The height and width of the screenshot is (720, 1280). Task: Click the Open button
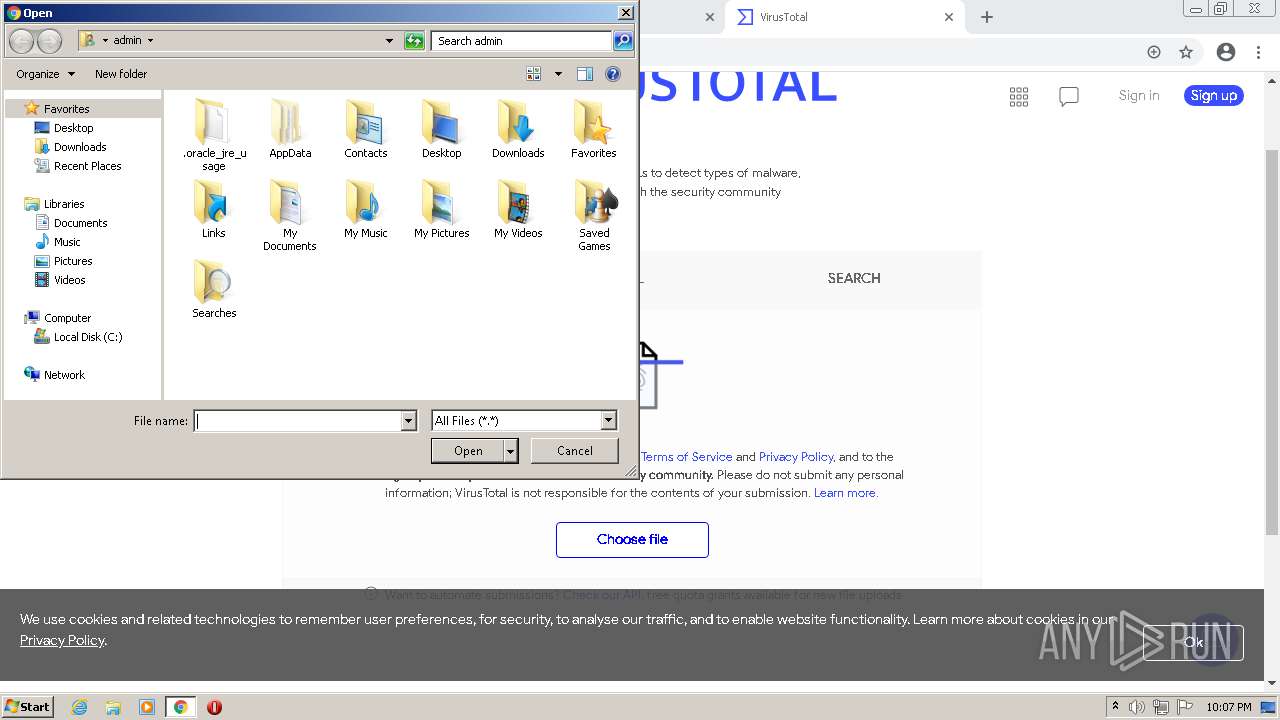tap(468, 451)
